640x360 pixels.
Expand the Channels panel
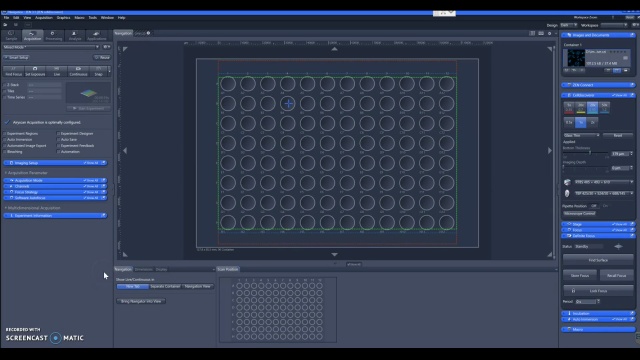(55, 186)
